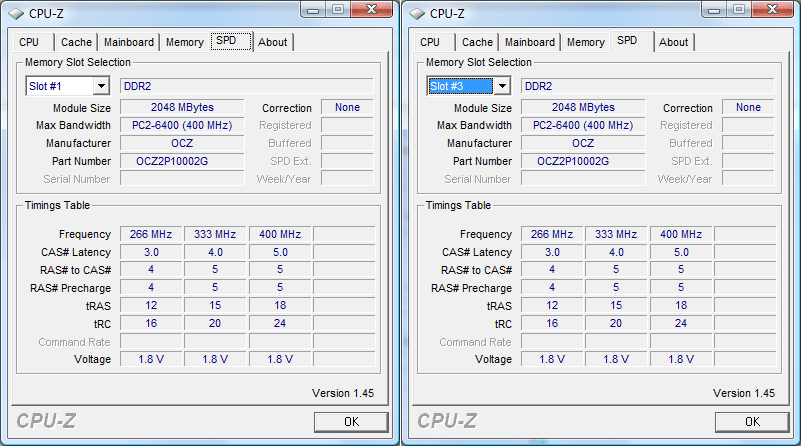Click 400 MHz frequency cell in Slot #1 window
The height and width of the screenshot is (448, 804).
click(280, 234)
